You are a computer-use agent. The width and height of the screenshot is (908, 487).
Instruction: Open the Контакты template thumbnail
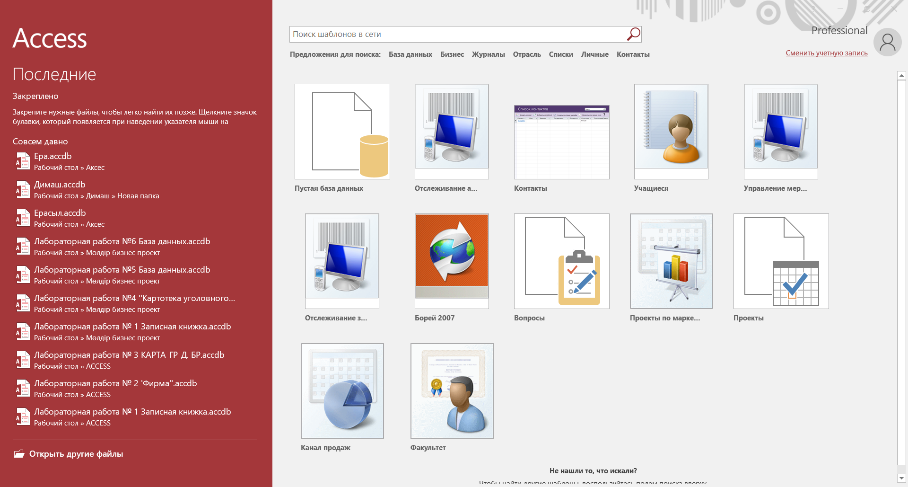(562, 142)
